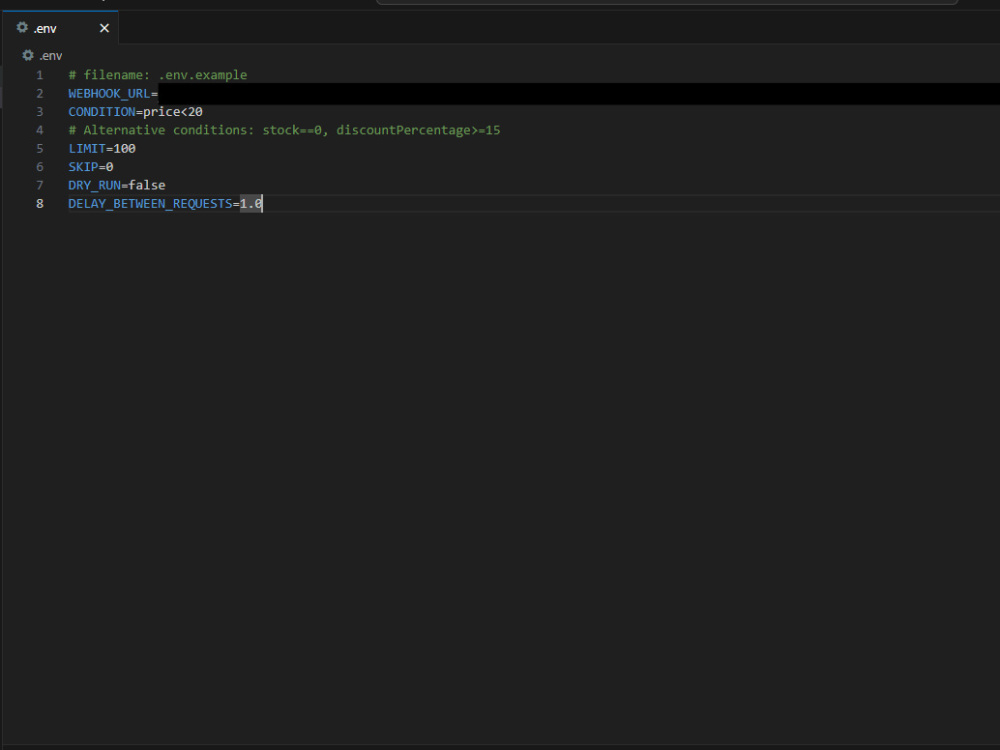1000x750 pixels.
Task: Click the .env breadcrumb label
Action: click(50, 56)
